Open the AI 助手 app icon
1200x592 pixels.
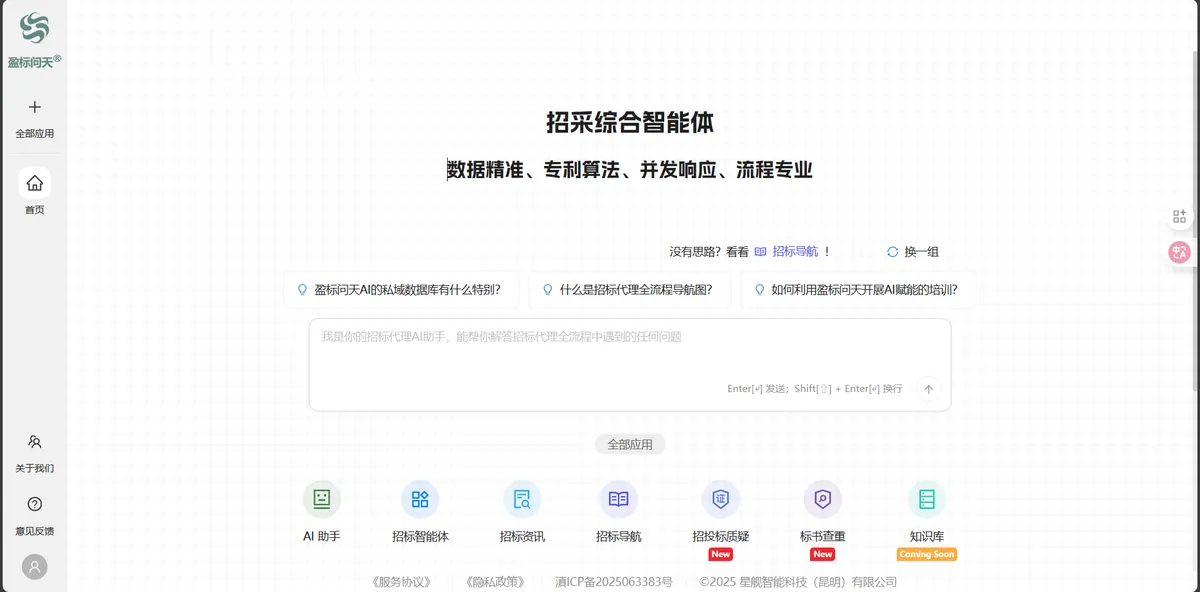pyautogui.click(x=322, y=499)
